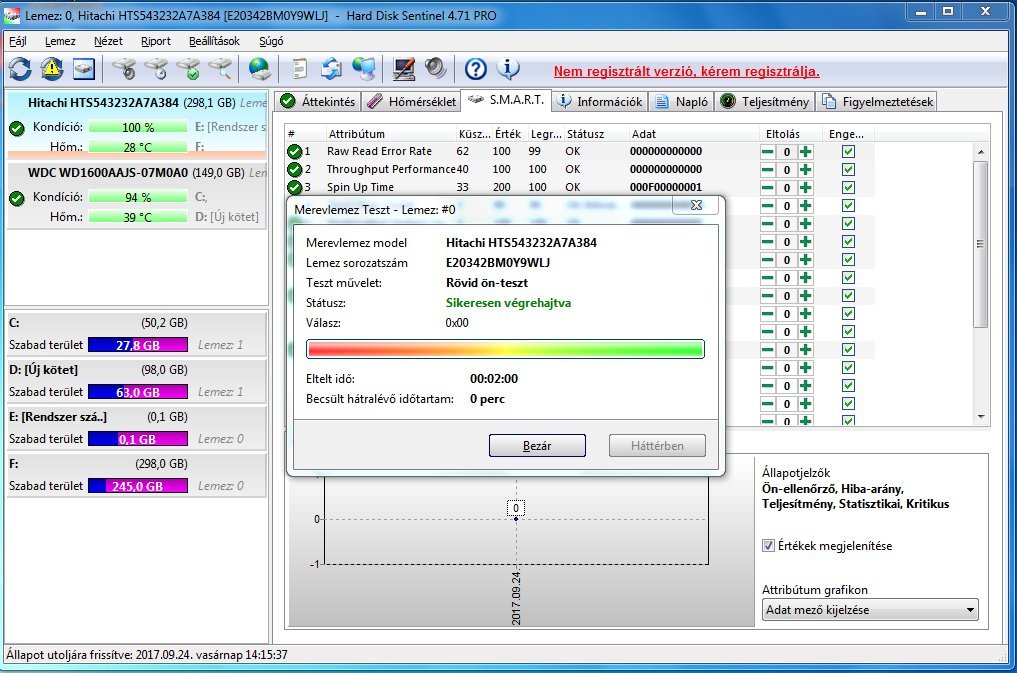Open configuration via monitor with screwdriver icon
The width and height of the screenshot is (1017, 673).
coord(404,69)
